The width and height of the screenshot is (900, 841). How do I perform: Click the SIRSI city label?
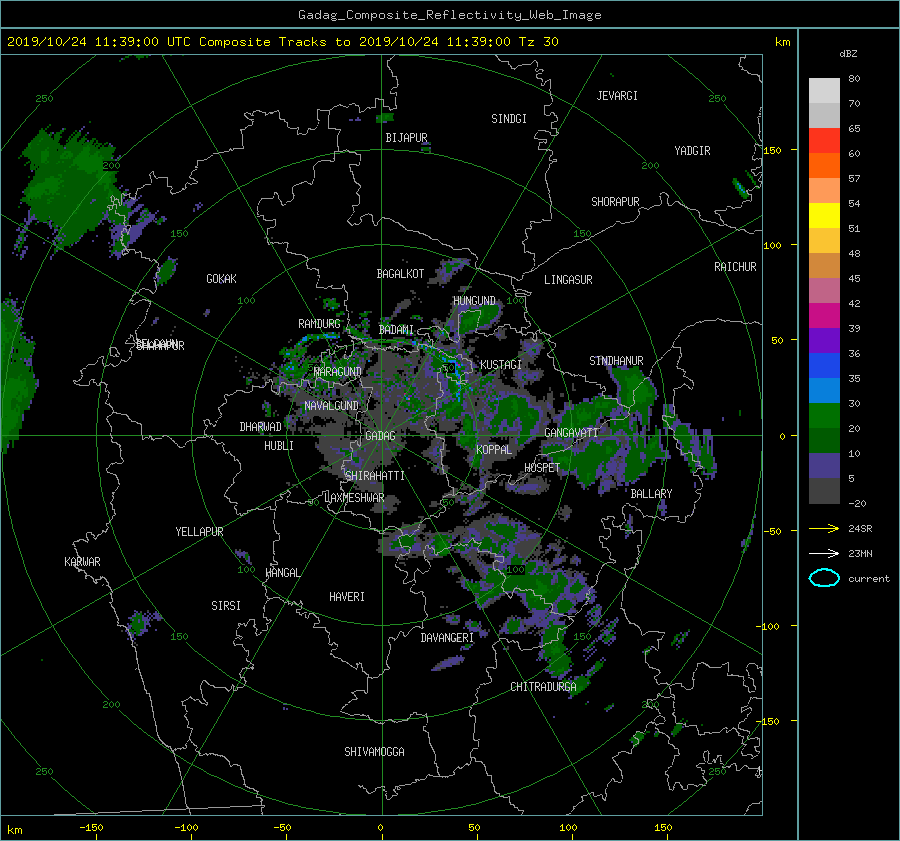[x=226, y=606]
